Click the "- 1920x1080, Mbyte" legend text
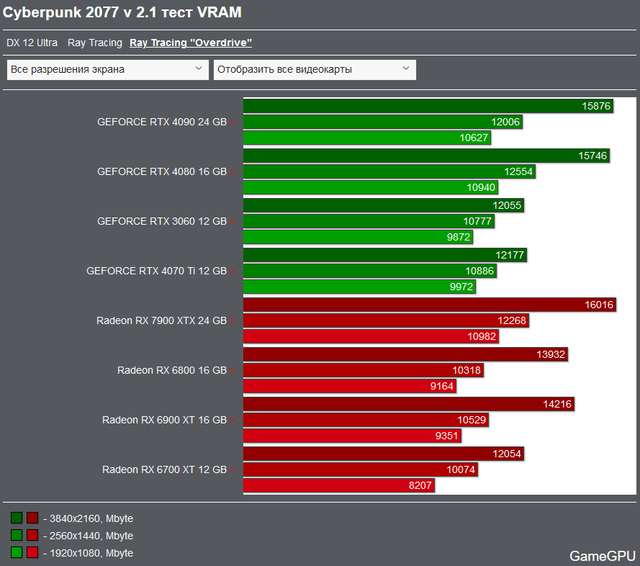 click(88, 553)
